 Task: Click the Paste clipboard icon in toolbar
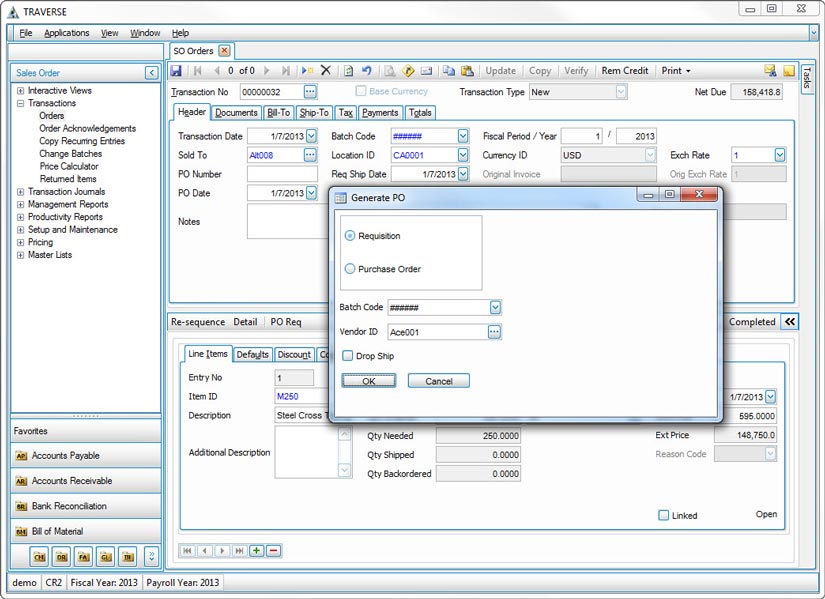tap(467, 71)
